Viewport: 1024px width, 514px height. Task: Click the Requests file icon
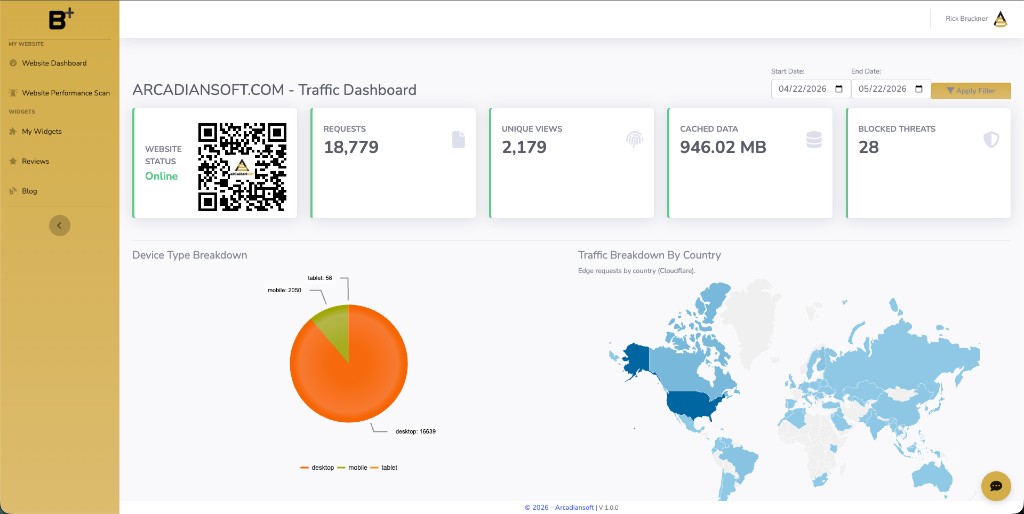click(x=458, y=139)
